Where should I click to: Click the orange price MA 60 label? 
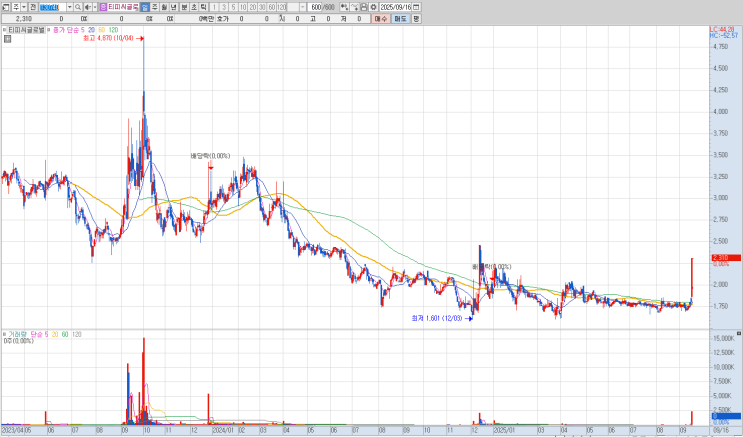point(101,29)
